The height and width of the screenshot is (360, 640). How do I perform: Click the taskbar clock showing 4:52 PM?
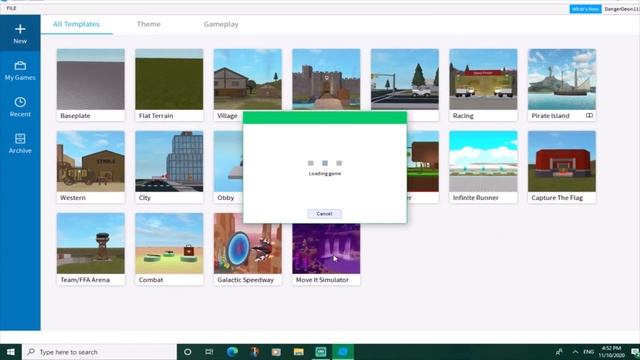coord(611,352)
